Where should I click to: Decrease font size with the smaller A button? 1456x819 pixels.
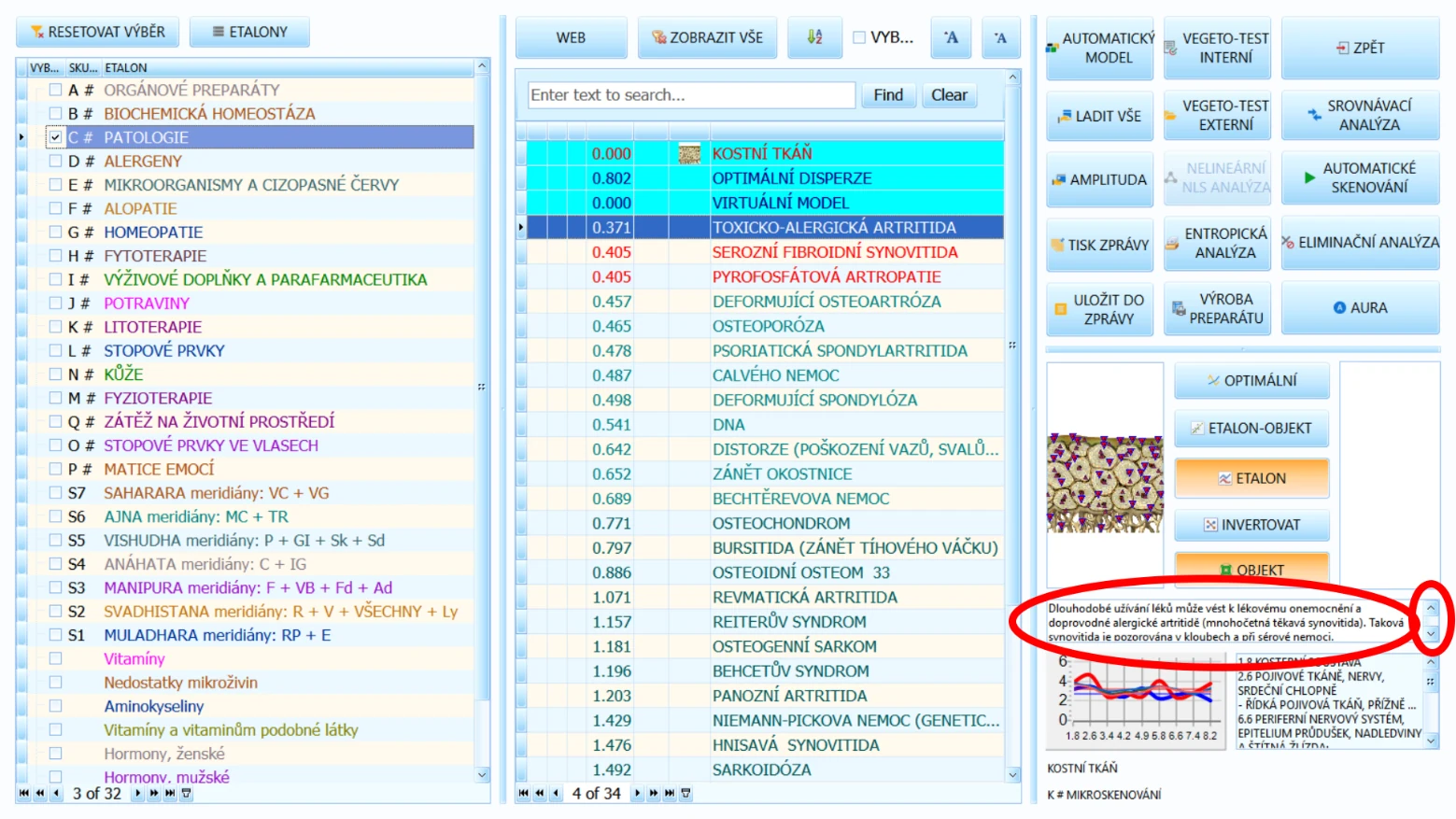coord(1000,38)
